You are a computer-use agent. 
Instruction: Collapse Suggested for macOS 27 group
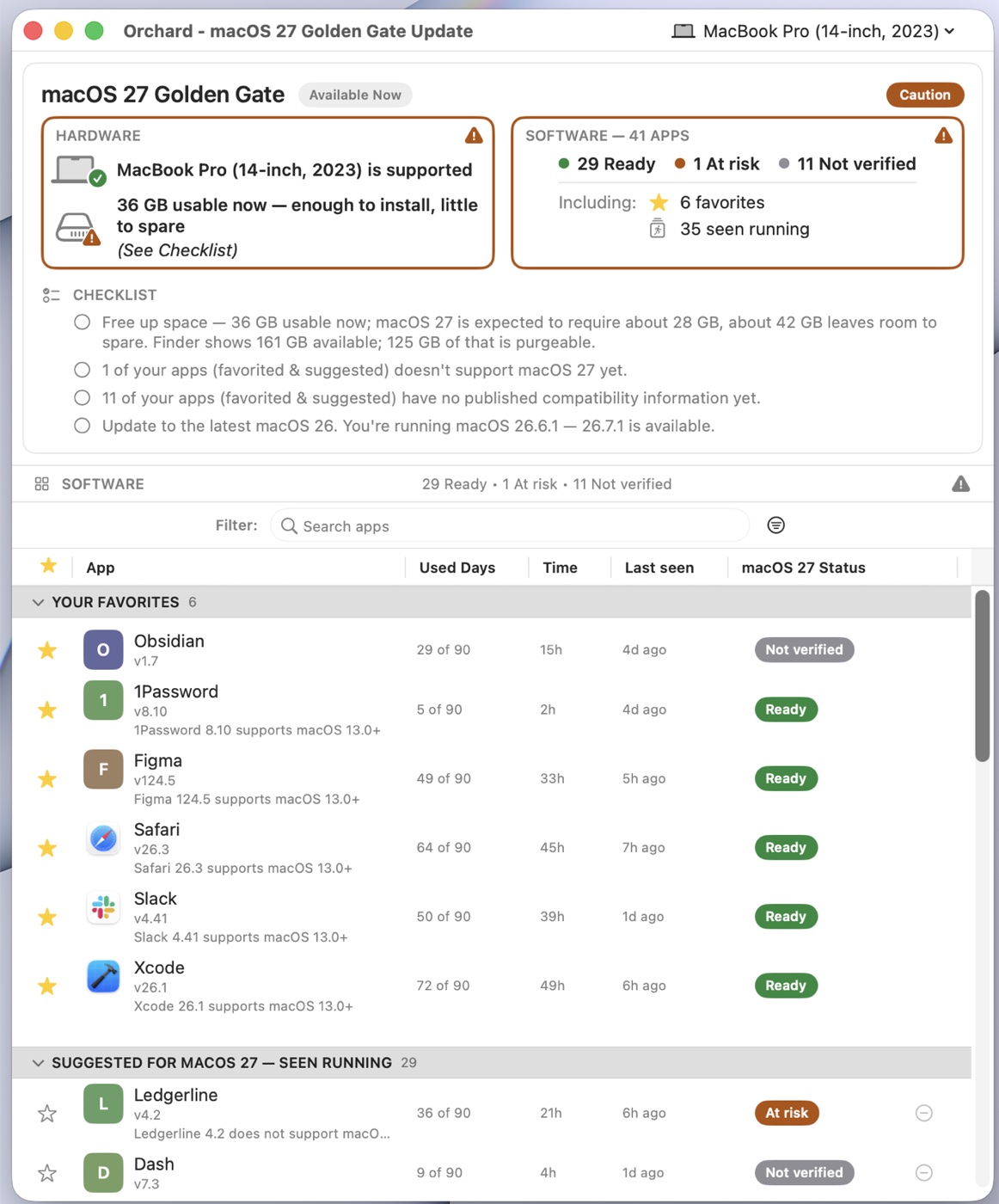pyautogui.click(x=38, y=1063)
